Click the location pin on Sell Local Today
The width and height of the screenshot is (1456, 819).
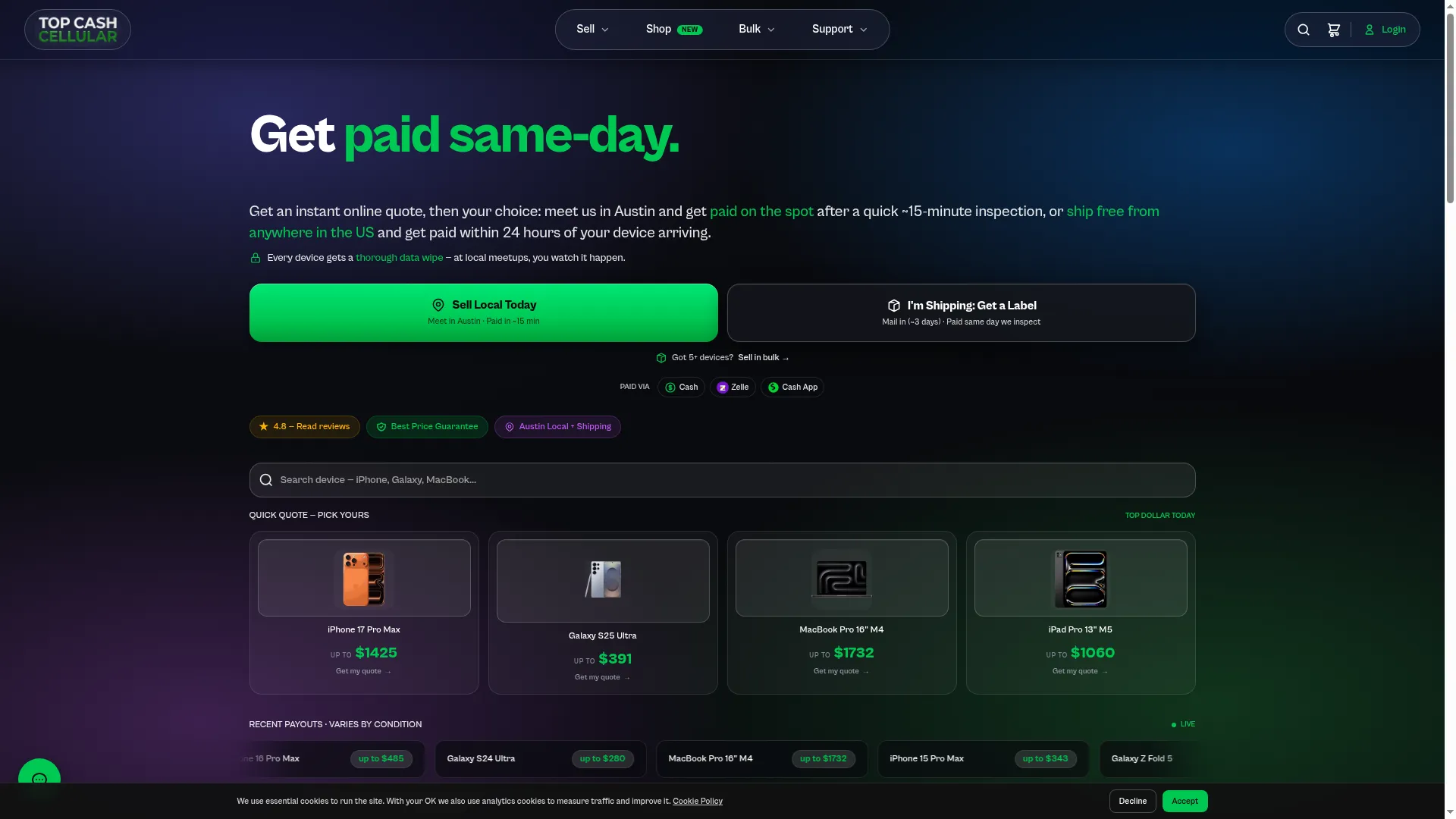[x=438, y=305]
